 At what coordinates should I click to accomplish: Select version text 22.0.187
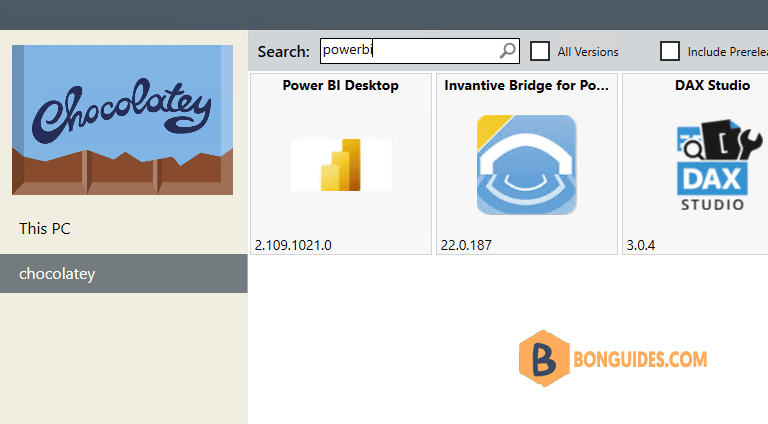(x=466, y=245)
